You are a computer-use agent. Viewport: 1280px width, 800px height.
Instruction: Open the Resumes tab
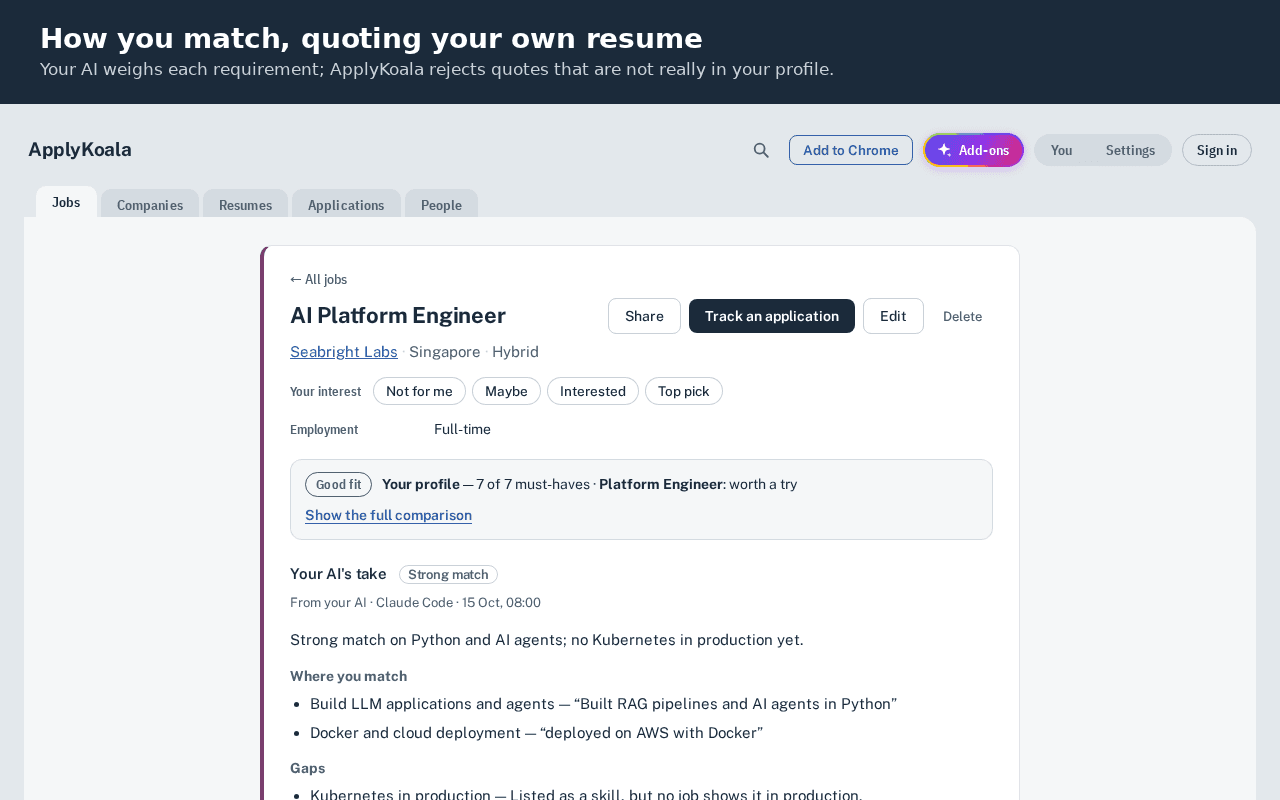point(245,204)
